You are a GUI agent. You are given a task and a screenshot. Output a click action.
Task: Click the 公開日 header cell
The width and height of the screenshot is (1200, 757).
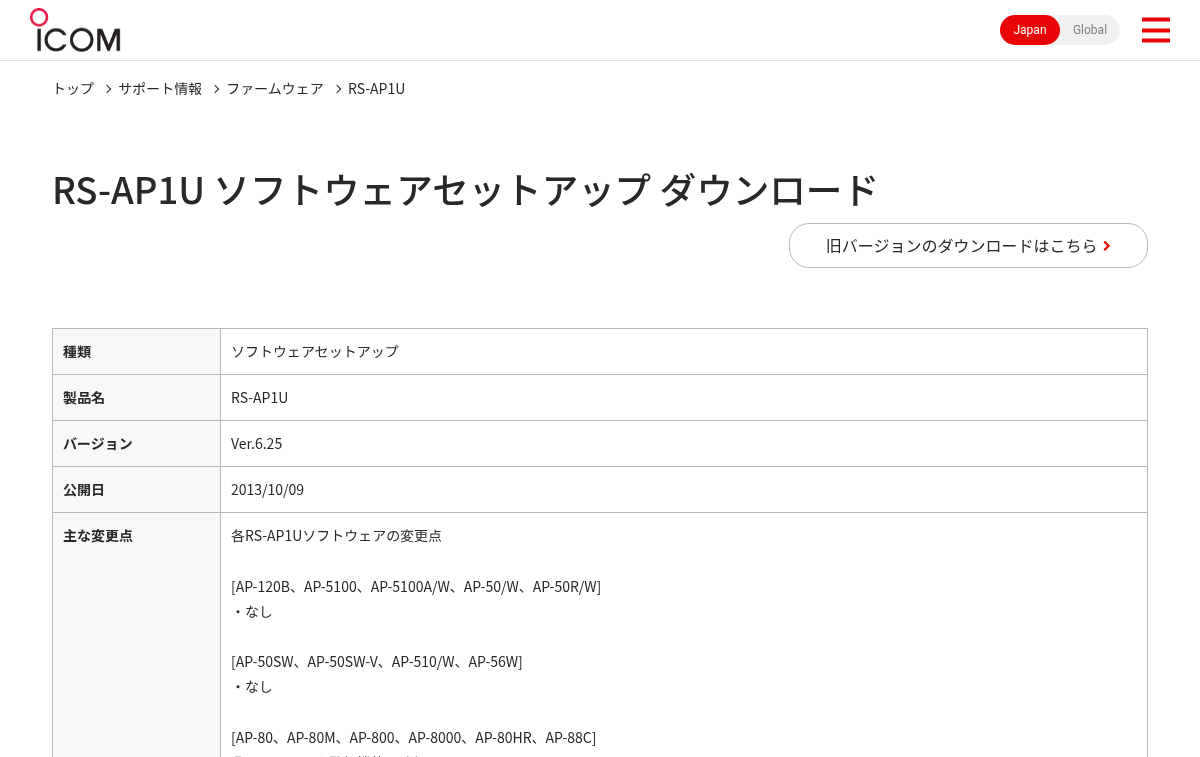(136, 489)
